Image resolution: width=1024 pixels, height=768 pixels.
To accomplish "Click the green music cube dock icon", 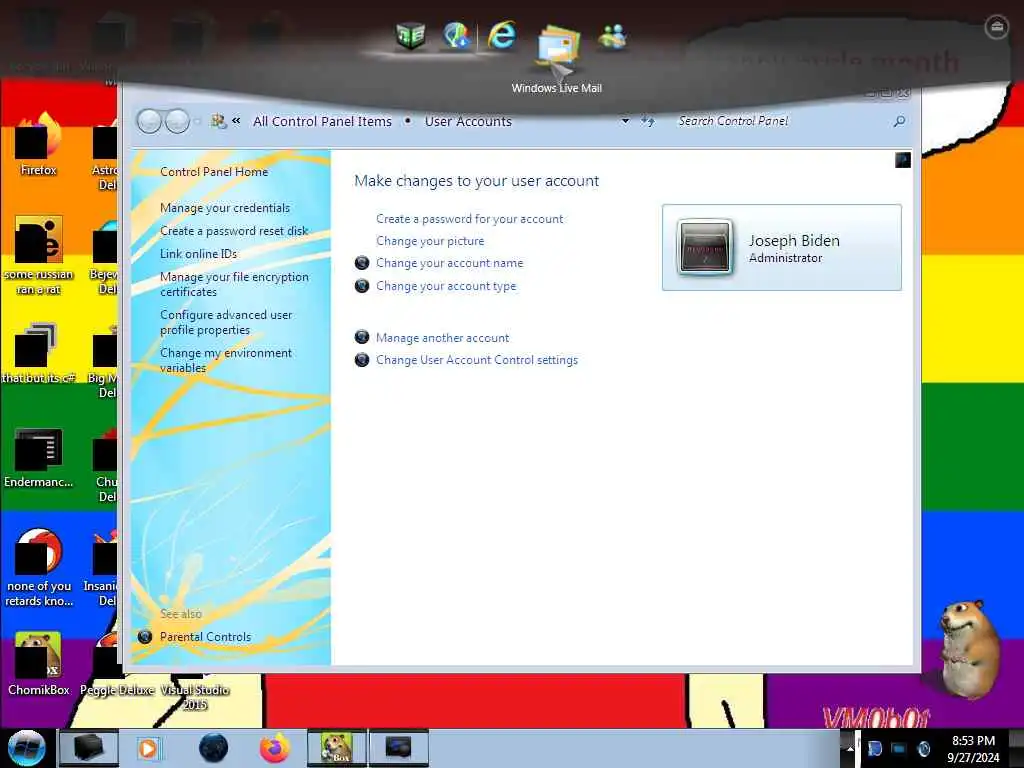I will tap(411, 35).
